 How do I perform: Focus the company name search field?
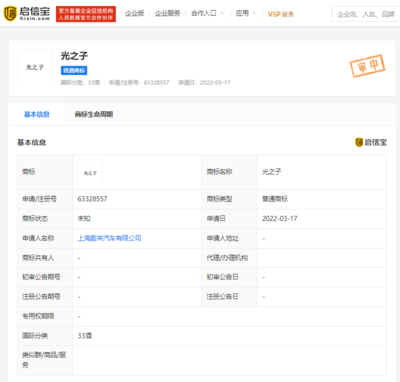(x=366, y=14)
